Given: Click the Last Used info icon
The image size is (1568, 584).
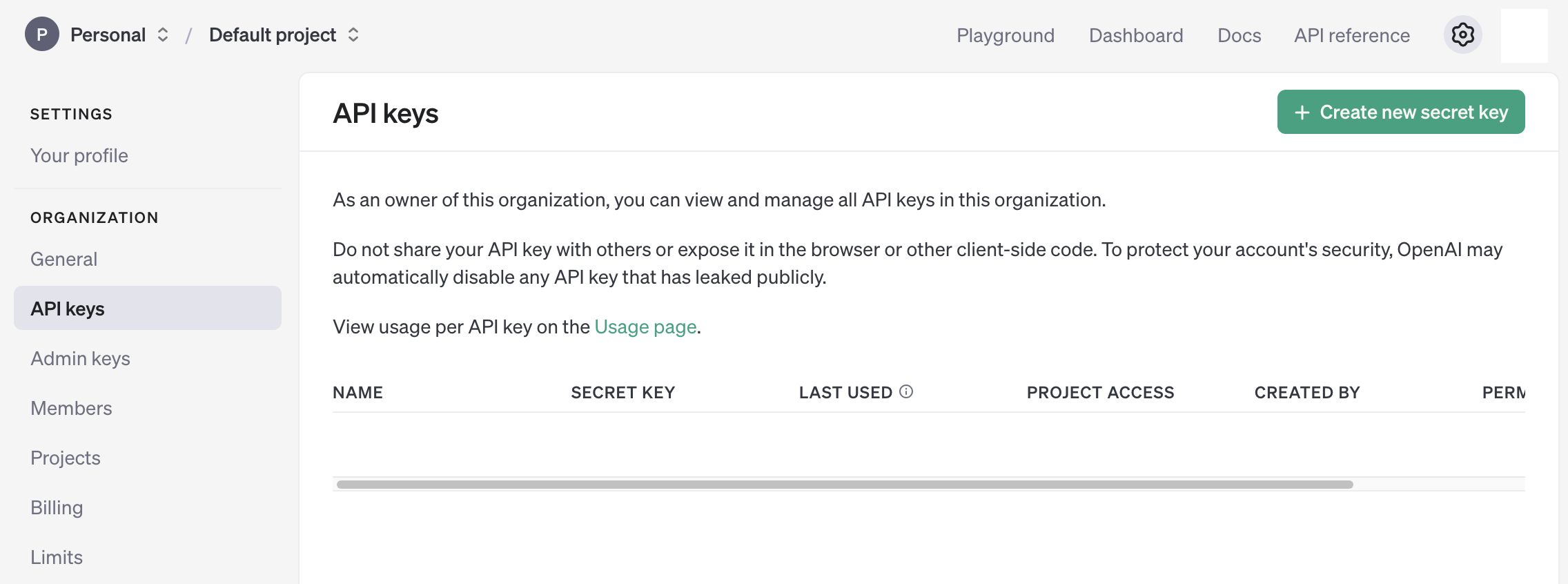Looking at the screenshot, I should point(906,391).
